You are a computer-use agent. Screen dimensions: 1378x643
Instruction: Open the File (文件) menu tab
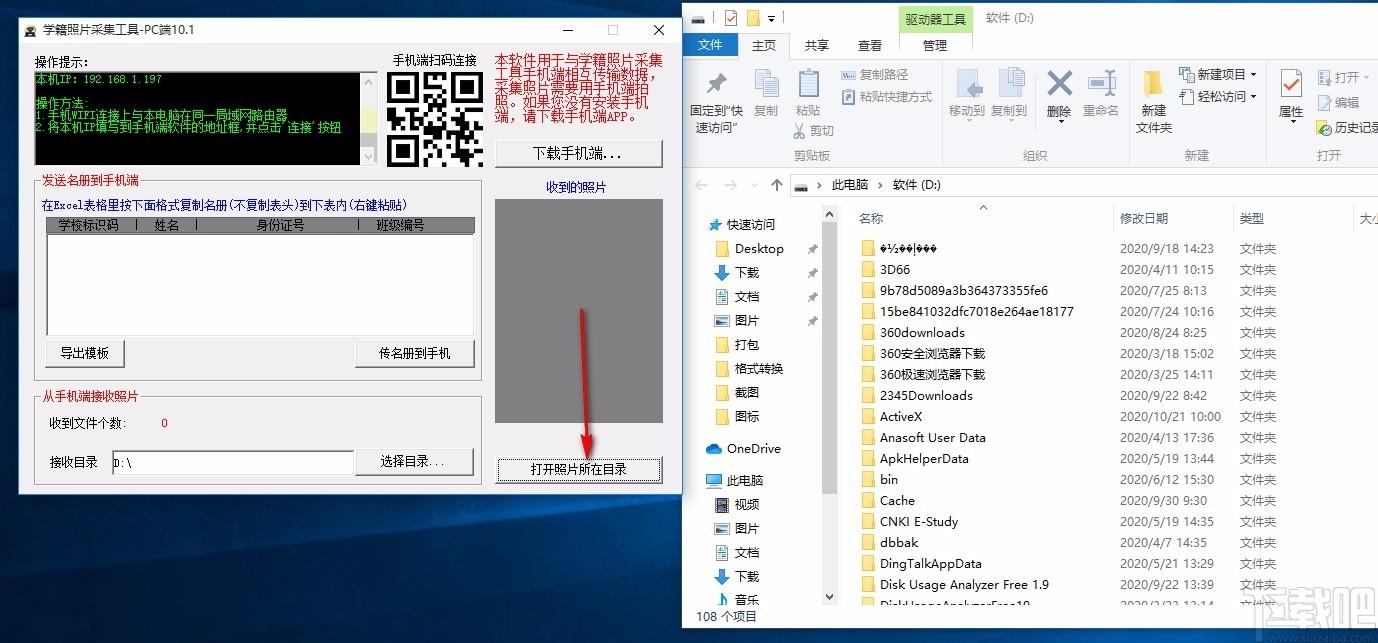coord(710,45)
